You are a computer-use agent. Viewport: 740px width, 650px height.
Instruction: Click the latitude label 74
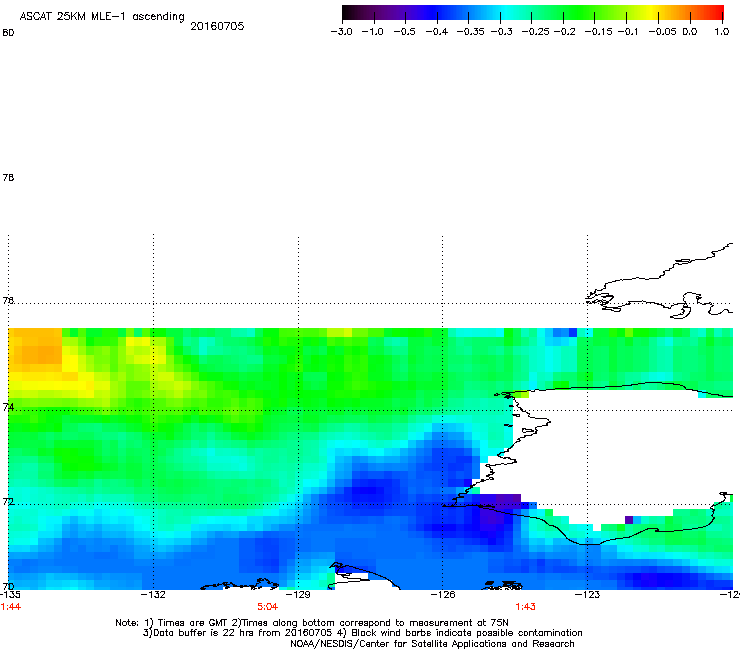tap(8, 407)
